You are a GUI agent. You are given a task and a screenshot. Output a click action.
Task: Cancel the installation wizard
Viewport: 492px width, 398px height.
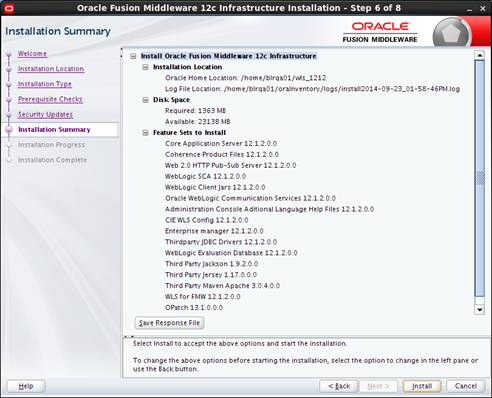coord(466,386)
